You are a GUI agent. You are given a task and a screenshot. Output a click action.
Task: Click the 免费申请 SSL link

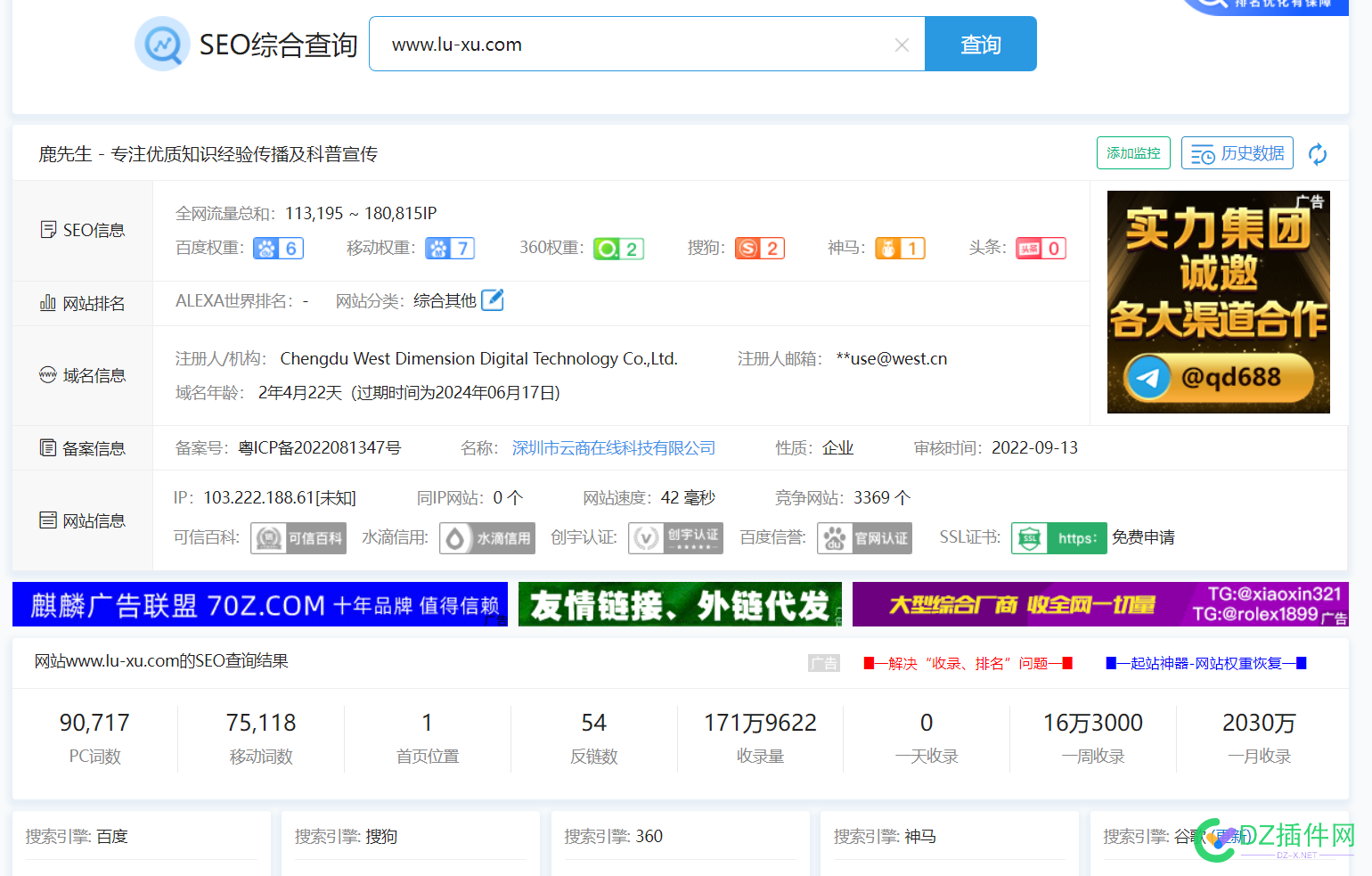[x=1143, y=537]
